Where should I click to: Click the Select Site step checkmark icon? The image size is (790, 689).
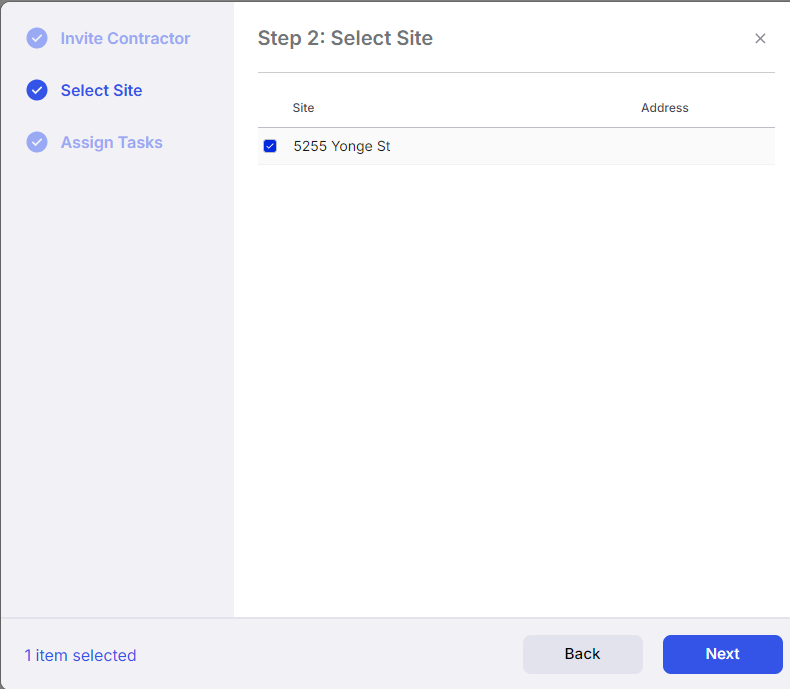tap(37, 90)
